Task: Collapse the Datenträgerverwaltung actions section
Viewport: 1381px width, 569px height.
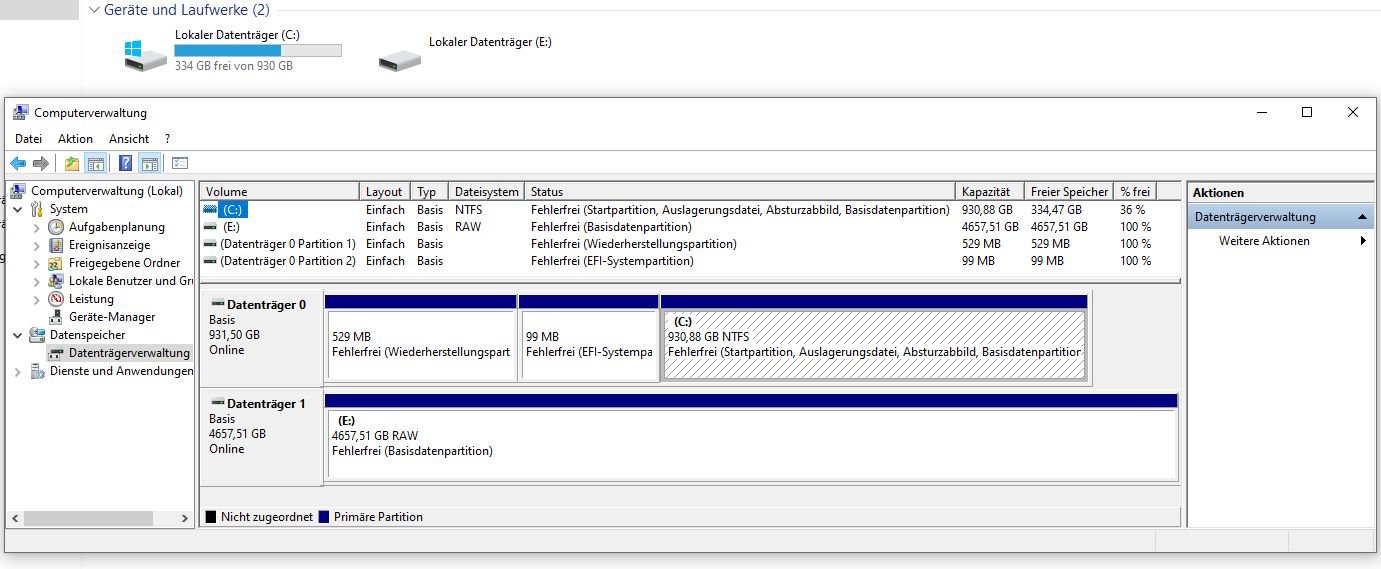Action: tap(1363, 217)
